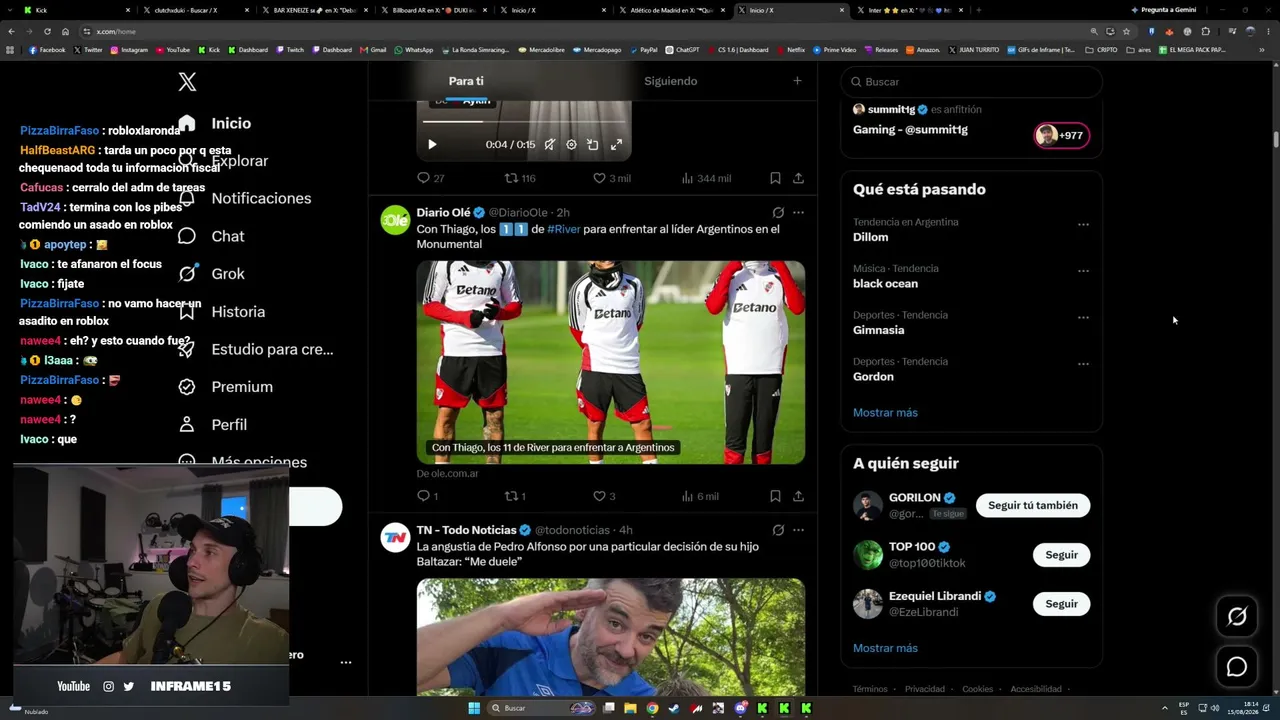Open the Diario Olé profile avatar
1280x720 pixels.
395,220
